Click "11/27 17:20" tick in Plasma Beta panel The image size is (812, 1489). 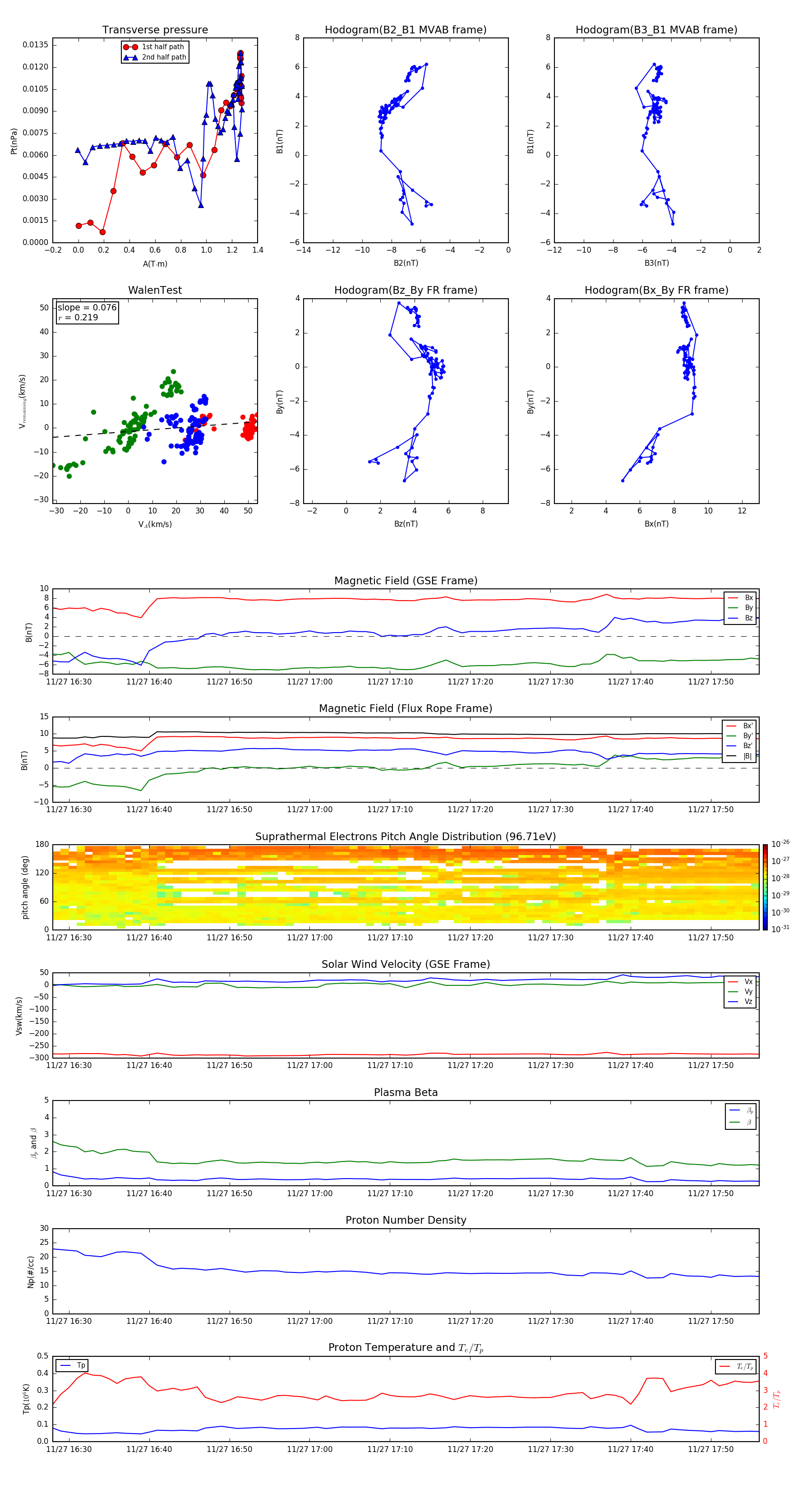[x=470, y=1193]
